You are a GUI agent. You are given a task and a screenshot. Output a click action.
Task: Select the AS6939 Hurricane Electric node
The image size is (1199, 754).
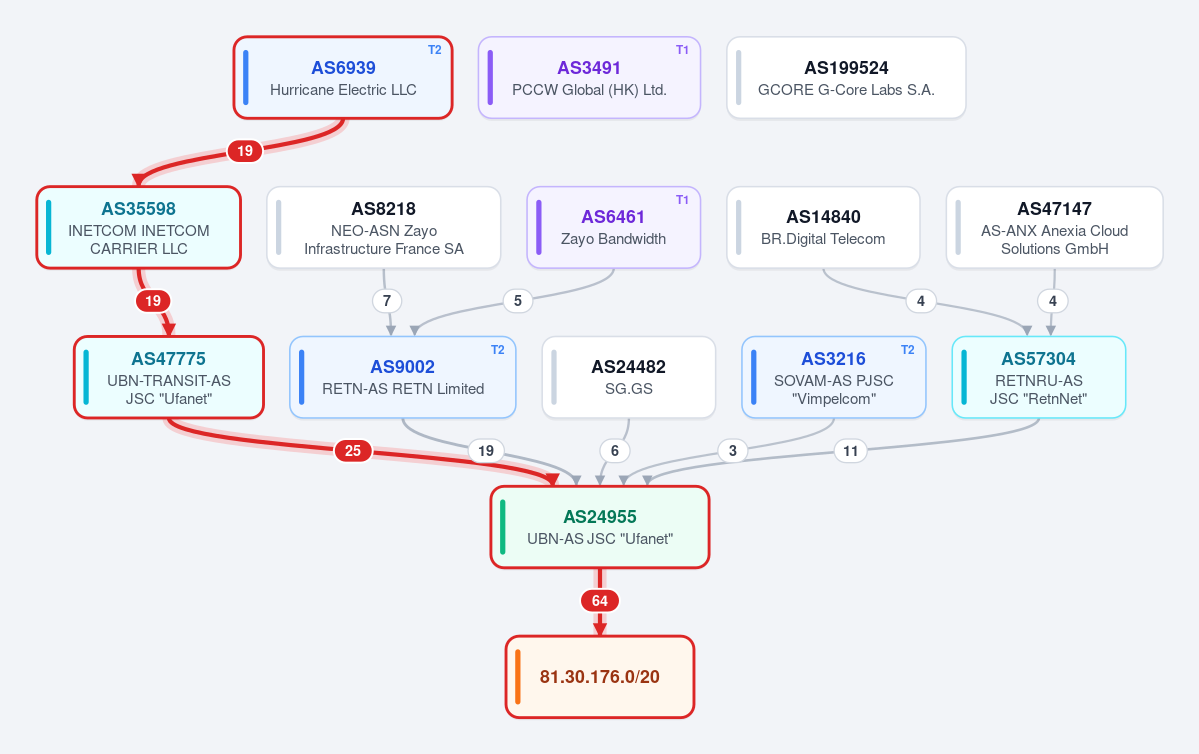[x=343, y=78]
